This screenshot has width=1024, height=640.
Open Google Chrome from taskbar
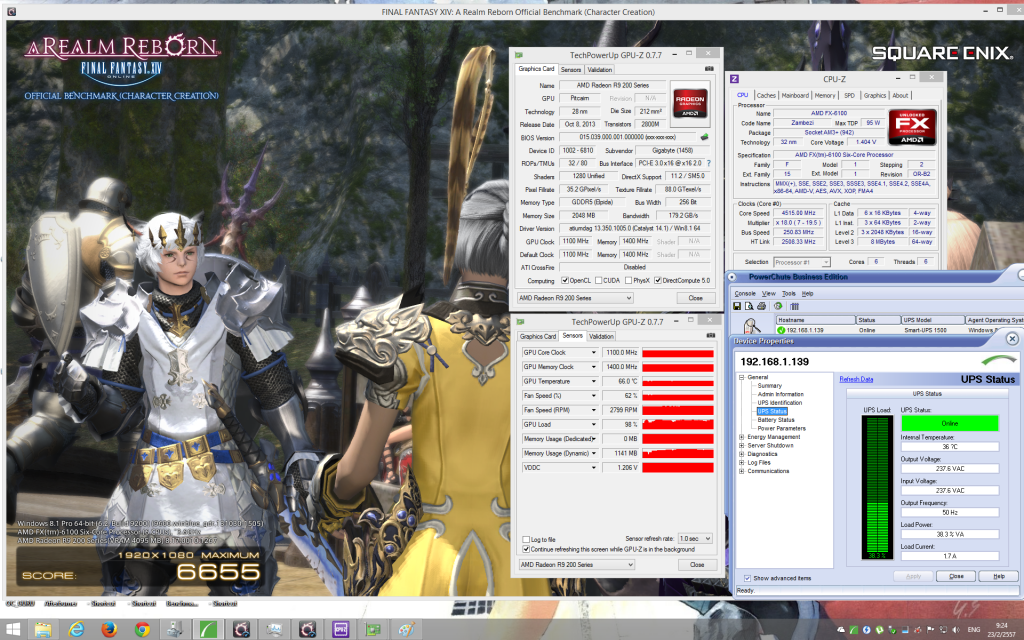(142, 630)
